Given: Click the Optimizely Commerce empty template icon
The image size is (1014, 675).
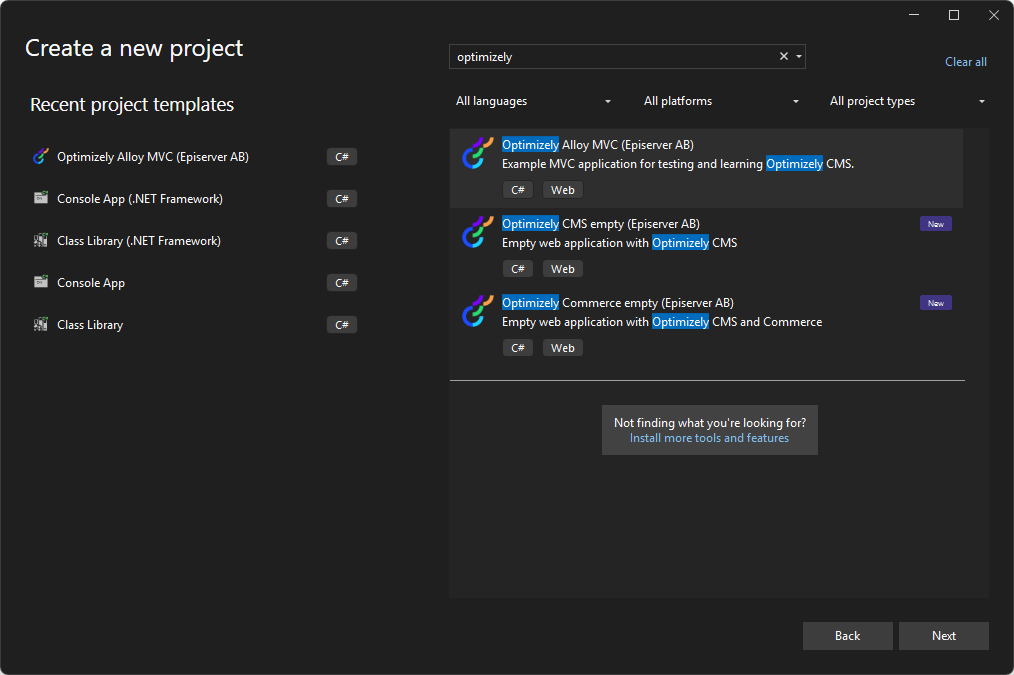Looking at the screenshot, I should (478, 311).
